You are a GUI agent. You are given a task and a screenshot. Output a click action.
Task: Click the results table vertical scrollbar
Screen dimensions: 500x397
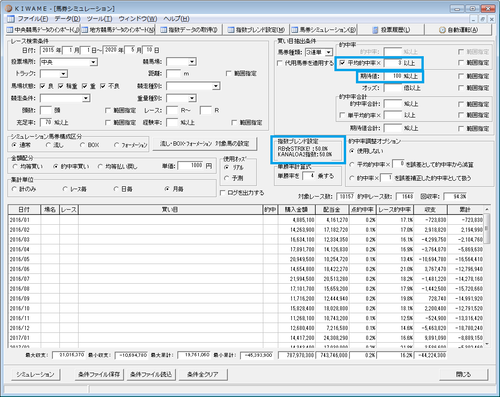487,276
